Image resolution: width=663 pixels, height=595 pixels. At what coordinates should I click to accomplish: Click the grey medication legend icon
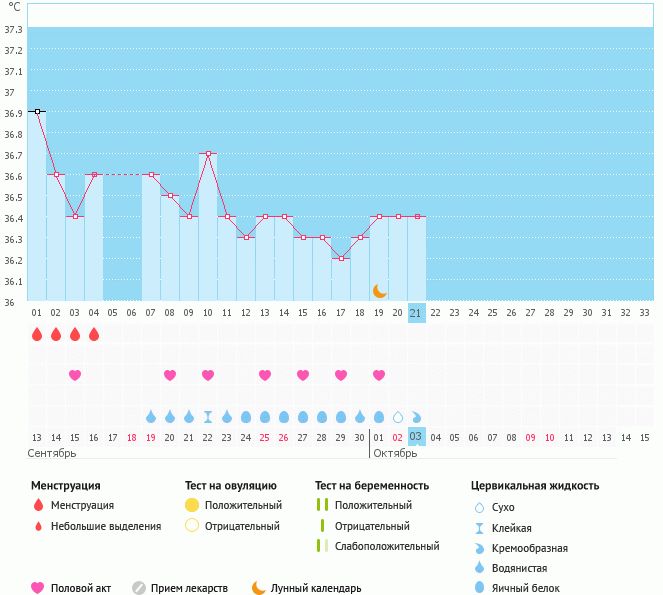pyautogui.click(x=139, y=587)
